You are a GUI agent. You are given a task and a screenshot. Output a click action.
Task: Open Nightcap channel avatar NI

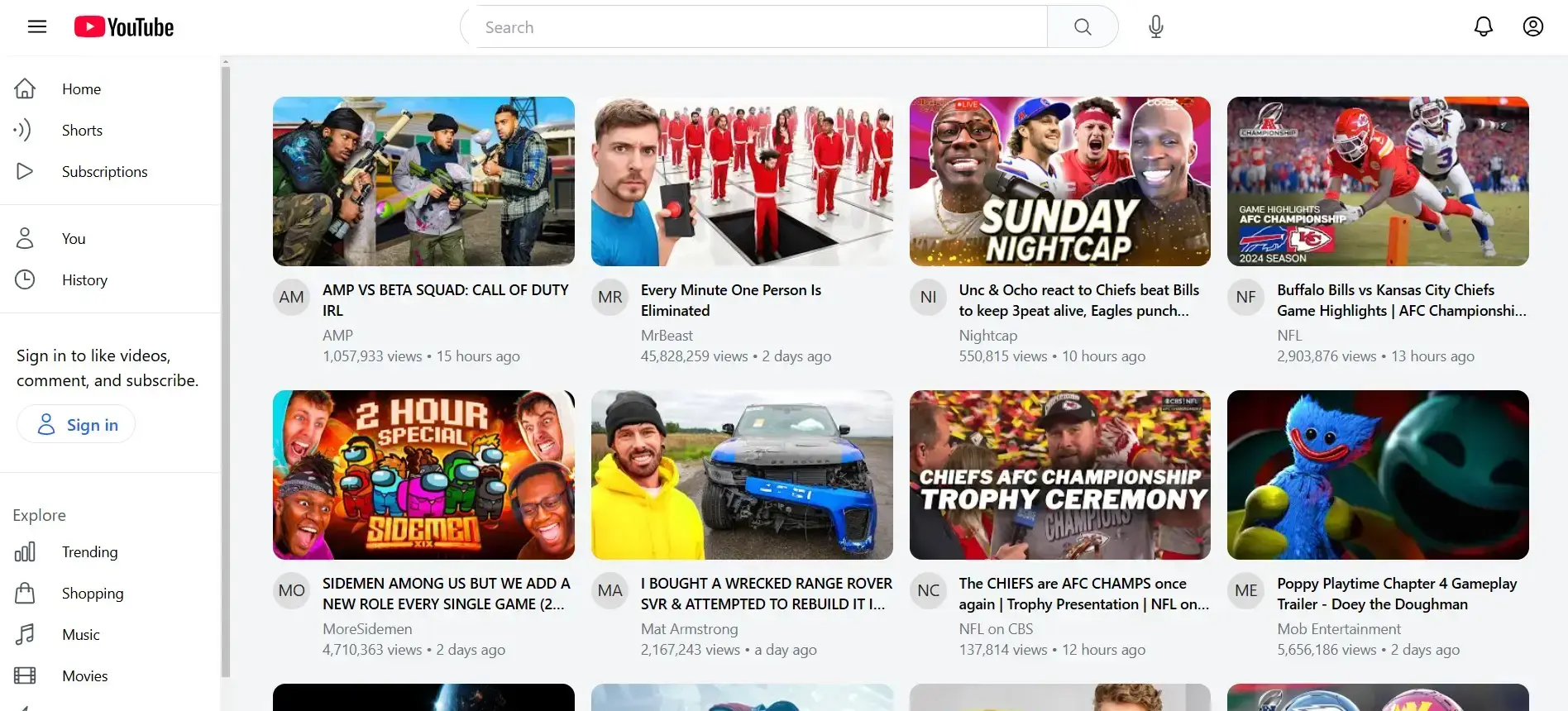pos(928,297)
